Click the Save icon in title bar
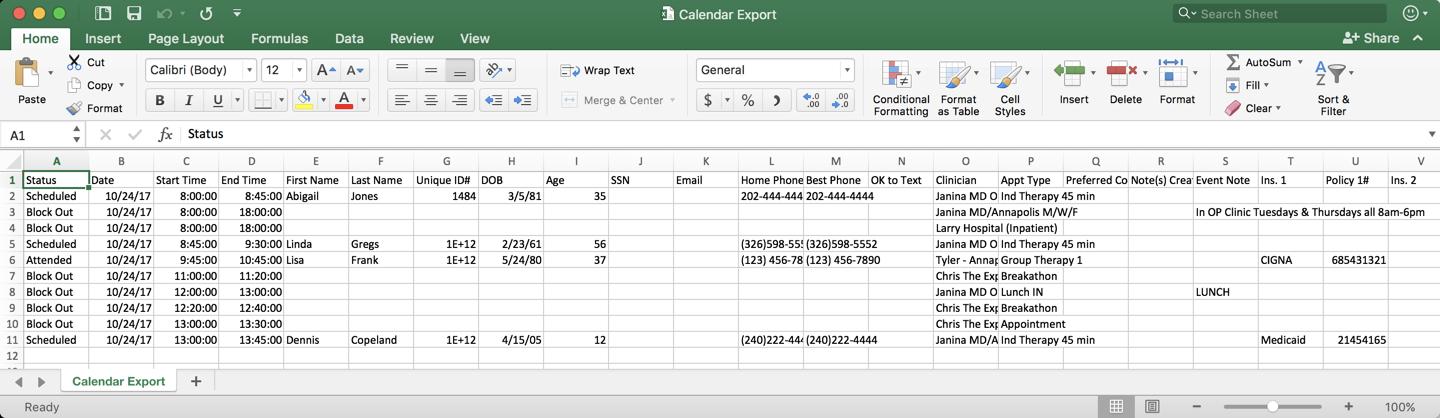This screenshot has width=1440, height=418. pos(133,14)
